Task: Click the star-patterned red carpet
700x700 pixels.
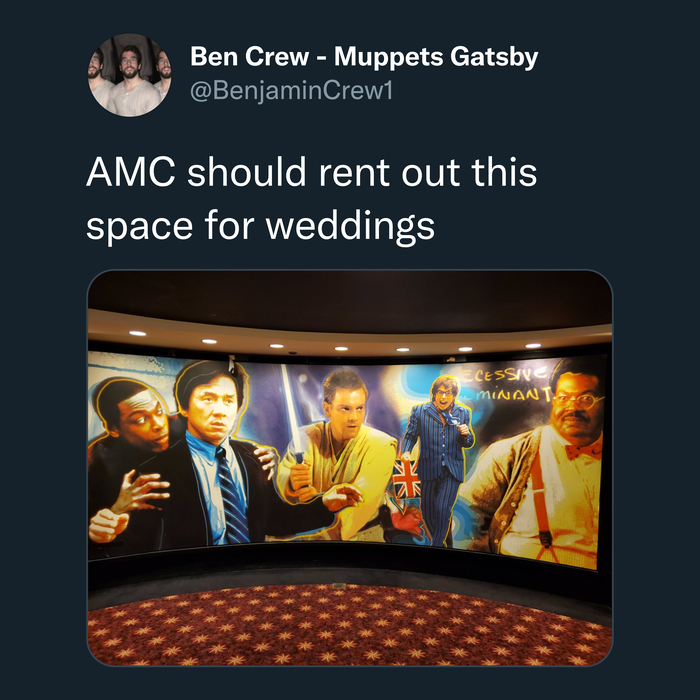Action: click(350, 625)
